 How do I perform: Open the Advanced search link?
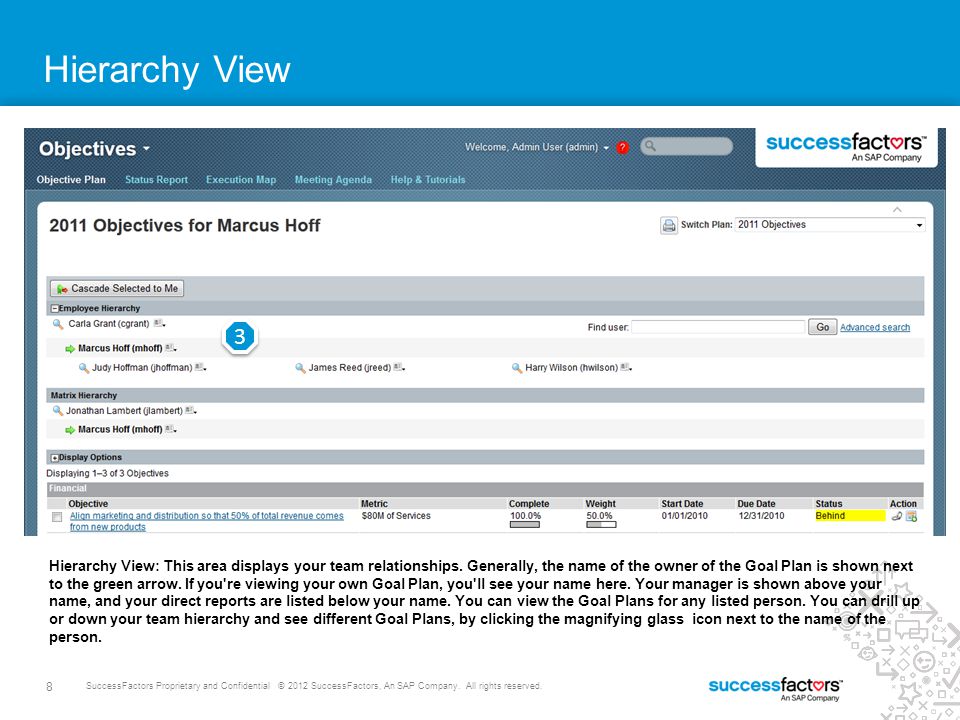[875, 328]
